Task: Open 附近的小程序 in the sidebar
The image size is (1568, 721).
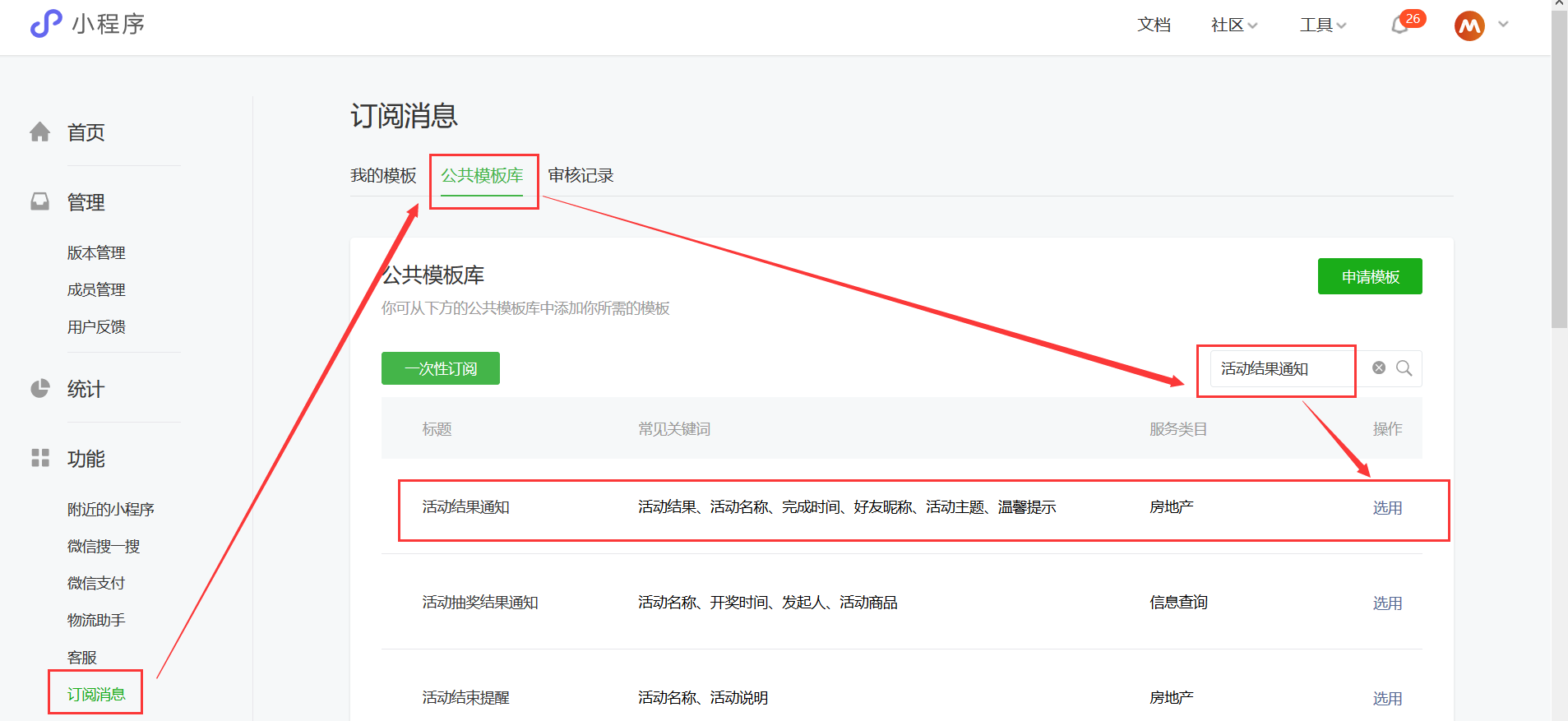Action: point(111,509)
